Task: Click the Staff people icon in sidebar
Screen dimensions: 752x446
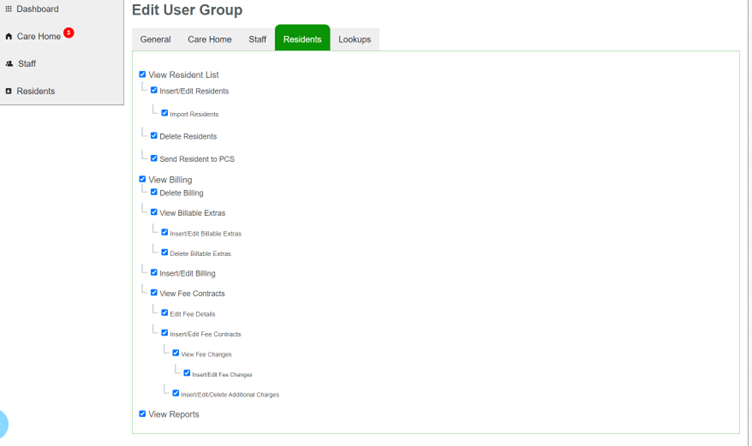Action: click(x=9, y=64)
